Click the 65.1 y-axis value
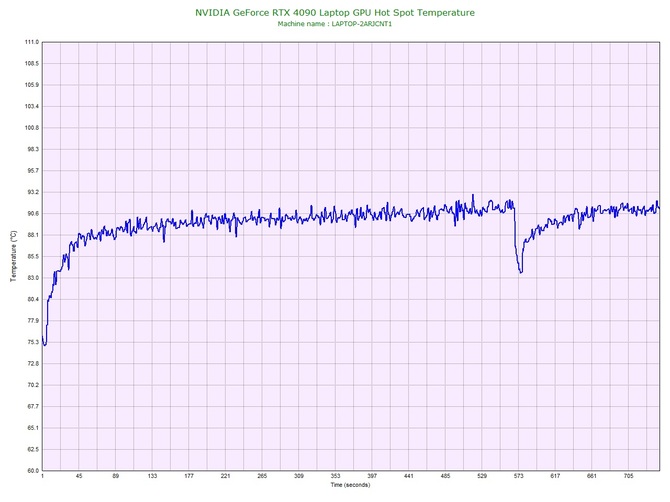The width and height of the screenshot is (670, 502). coord(33,428)
